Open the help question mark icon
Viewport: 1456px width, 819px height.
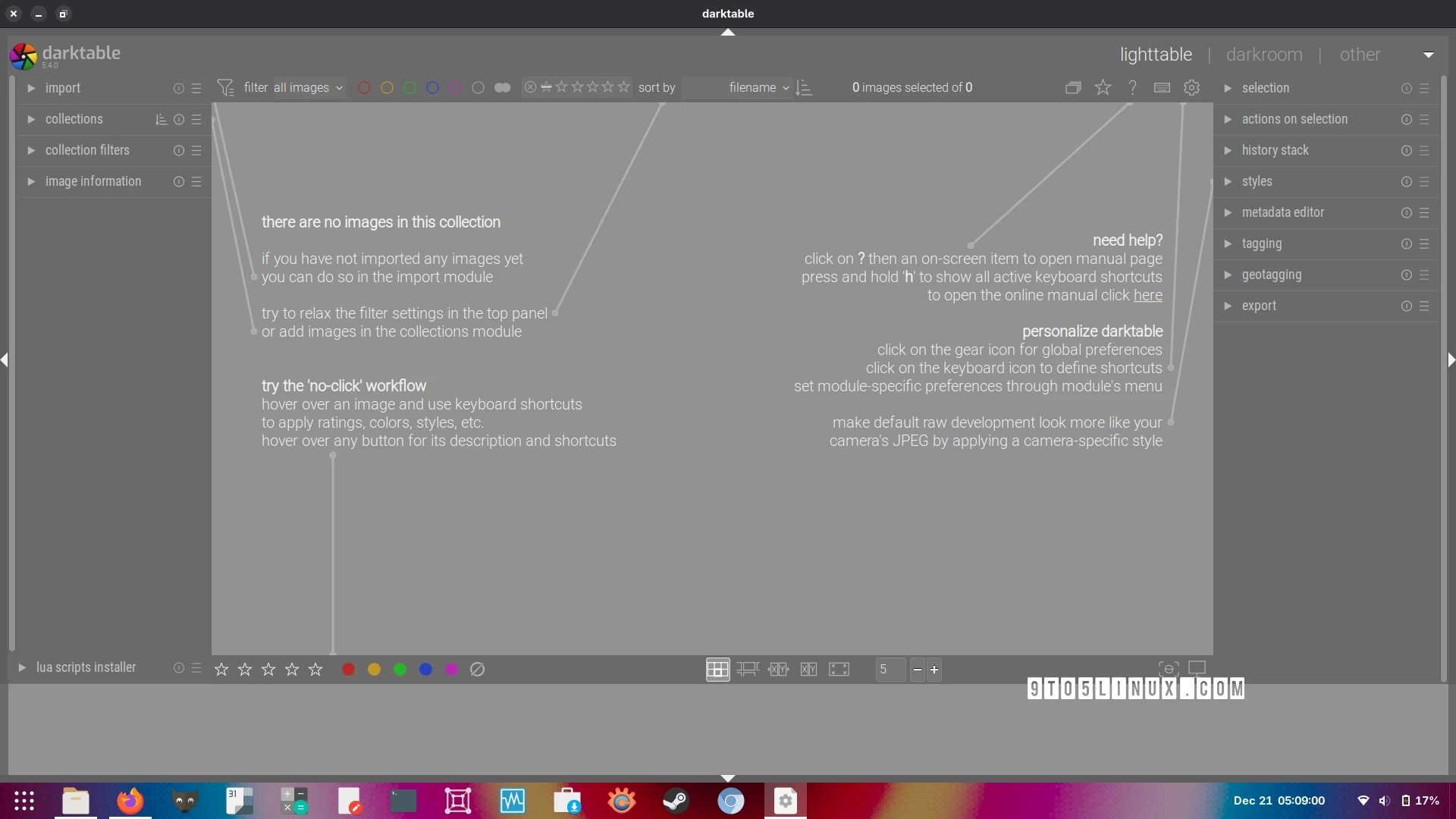(1131, 87)
